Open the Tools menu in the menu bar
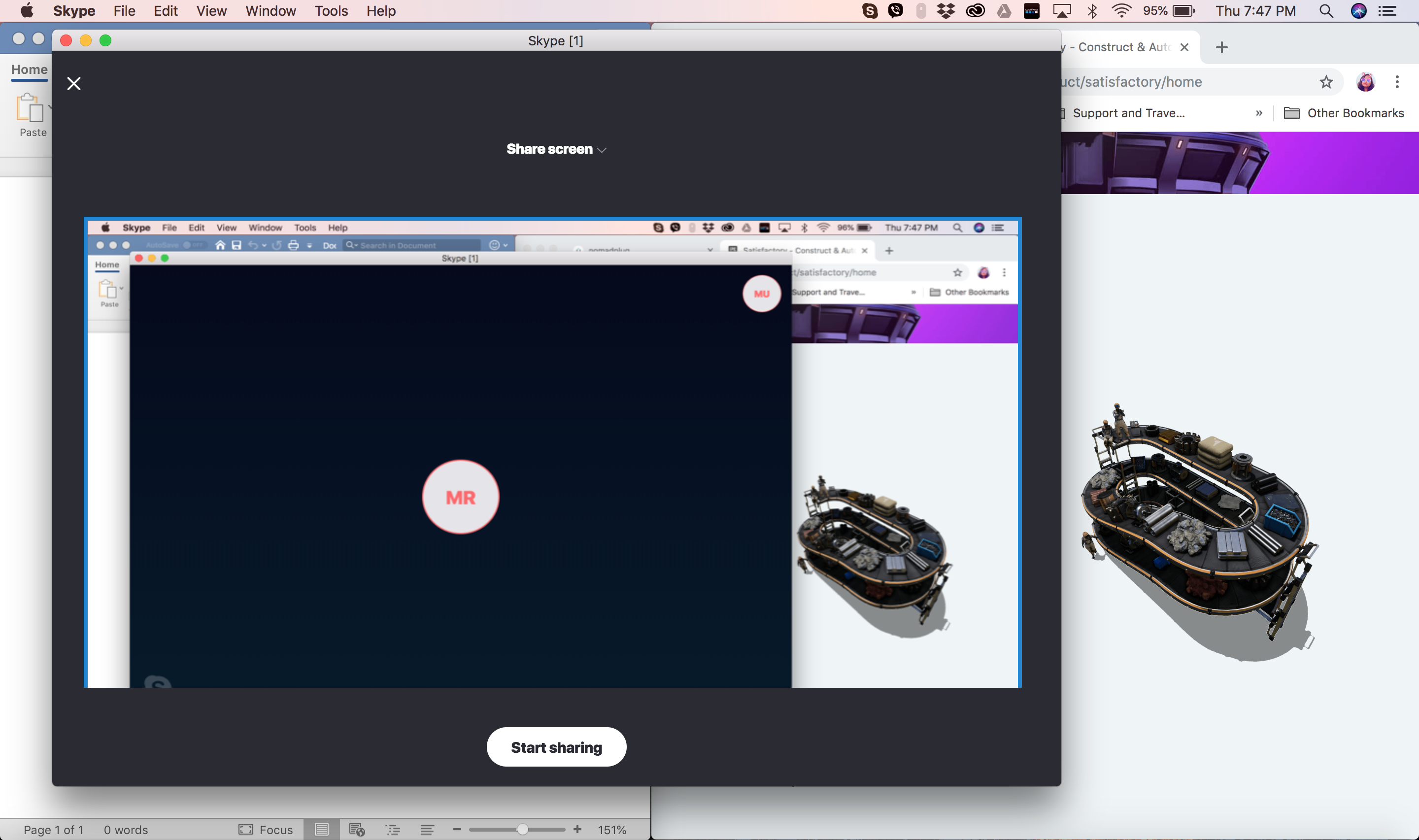 (x=331, y=11)
